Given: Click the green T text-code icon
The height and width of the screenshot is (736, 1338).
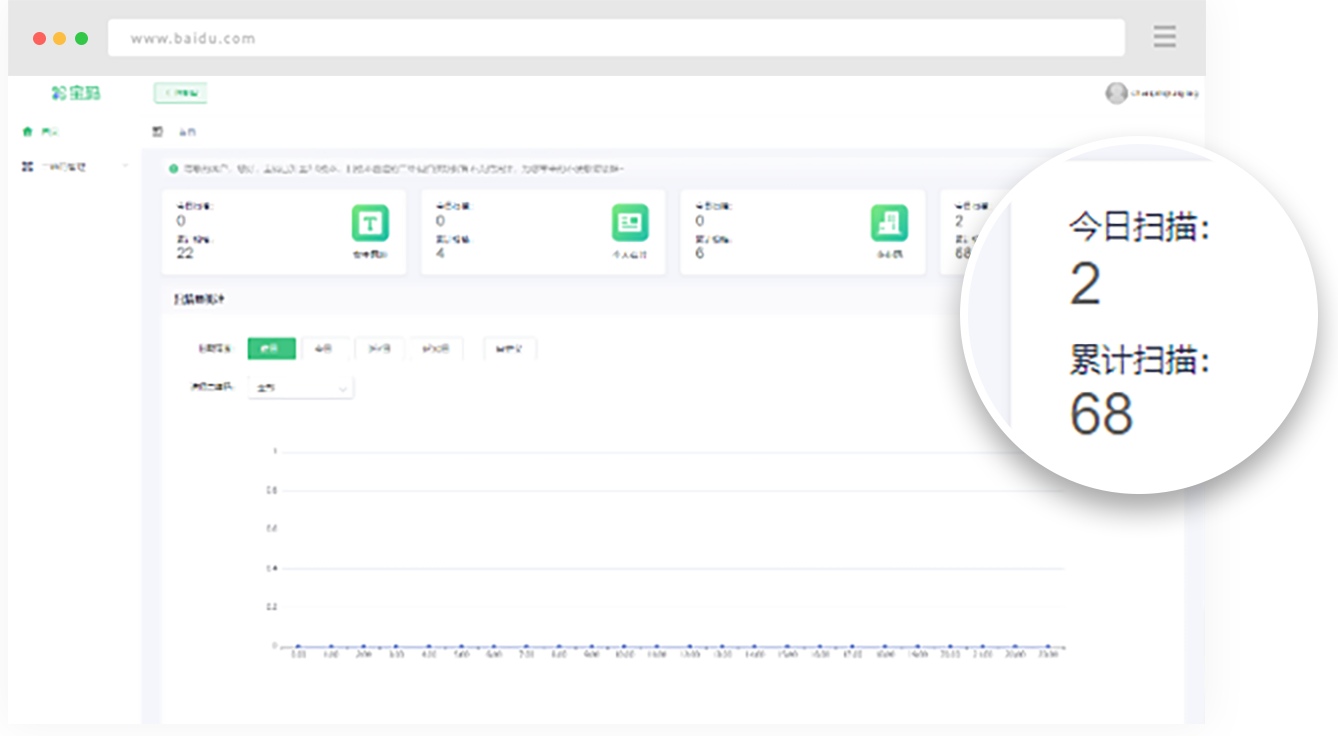Looking at the screenshot, I should tap(370, 223).
